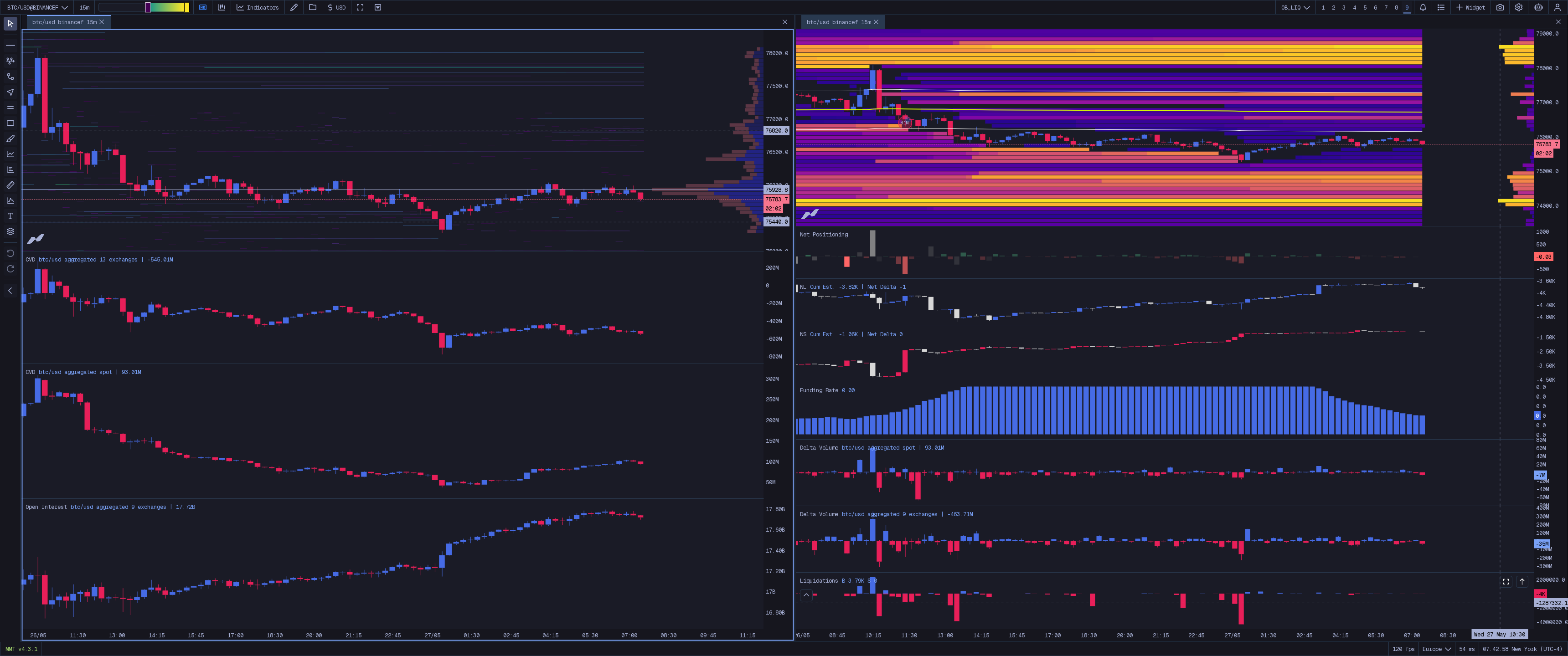Image resolution: width=1568 pixels, height=656 pixels.
Task: Open the BTC/USD@BINANCEF symbol selector
Action: click(x=37, y=7)
